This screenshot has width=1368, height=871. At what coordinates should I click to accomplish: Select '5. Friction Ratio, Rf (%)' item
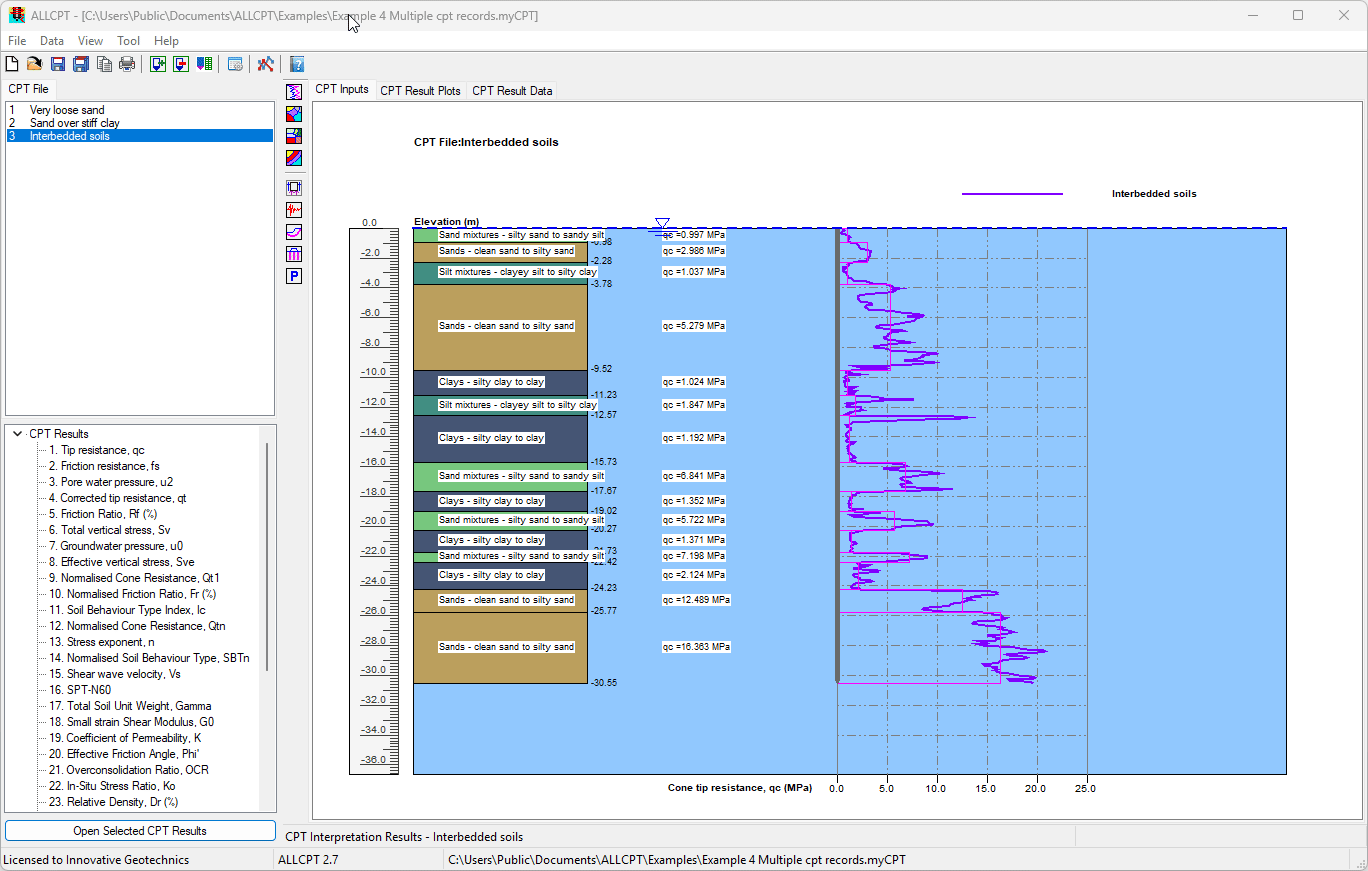point(102,514)
